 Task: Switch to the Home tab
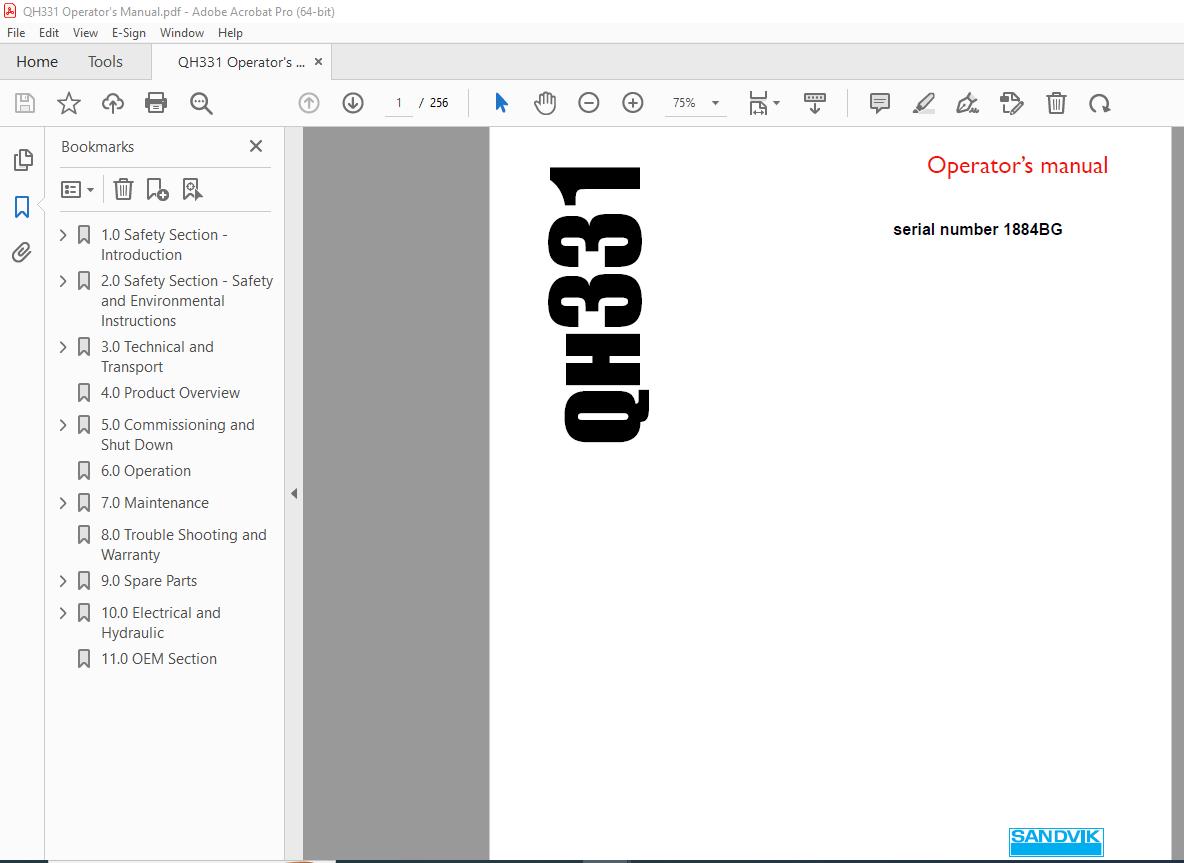(x=37, y=62)
